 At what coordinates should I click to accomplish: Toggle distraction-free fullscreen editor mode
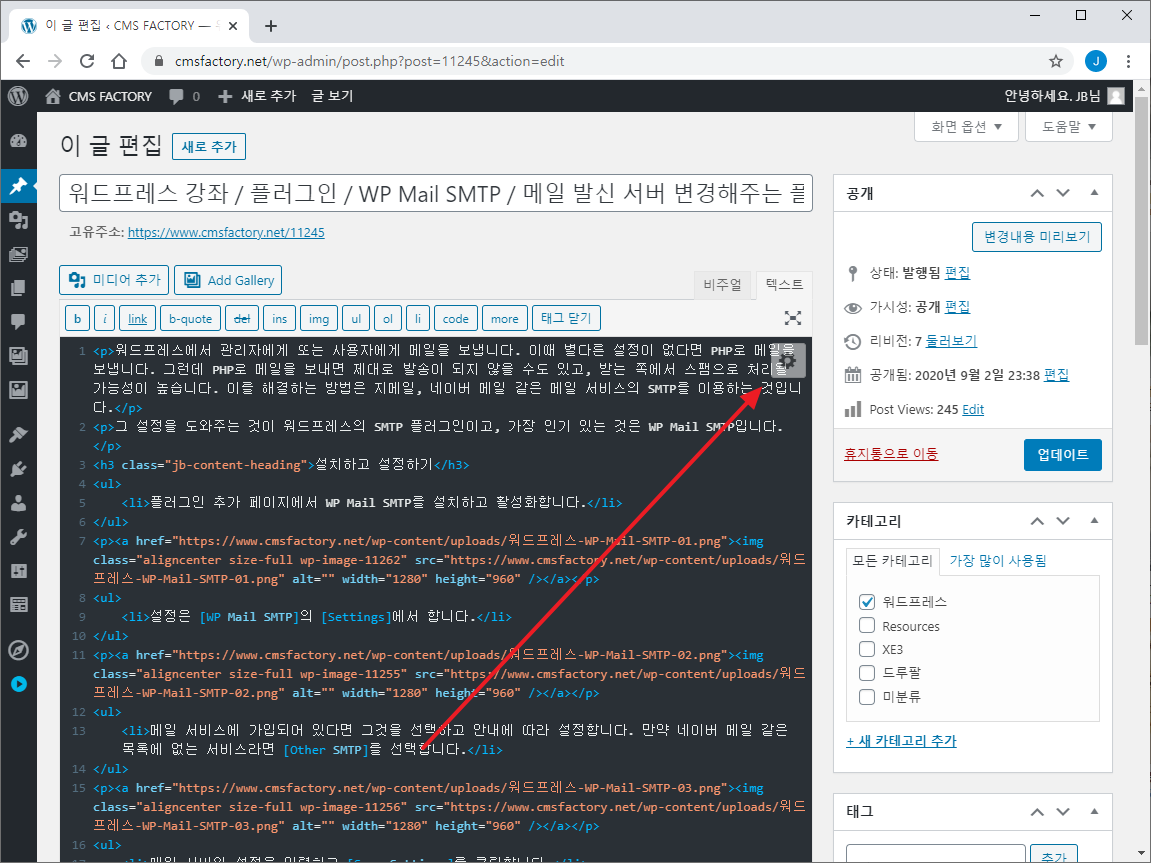click(x=793, y=318)
